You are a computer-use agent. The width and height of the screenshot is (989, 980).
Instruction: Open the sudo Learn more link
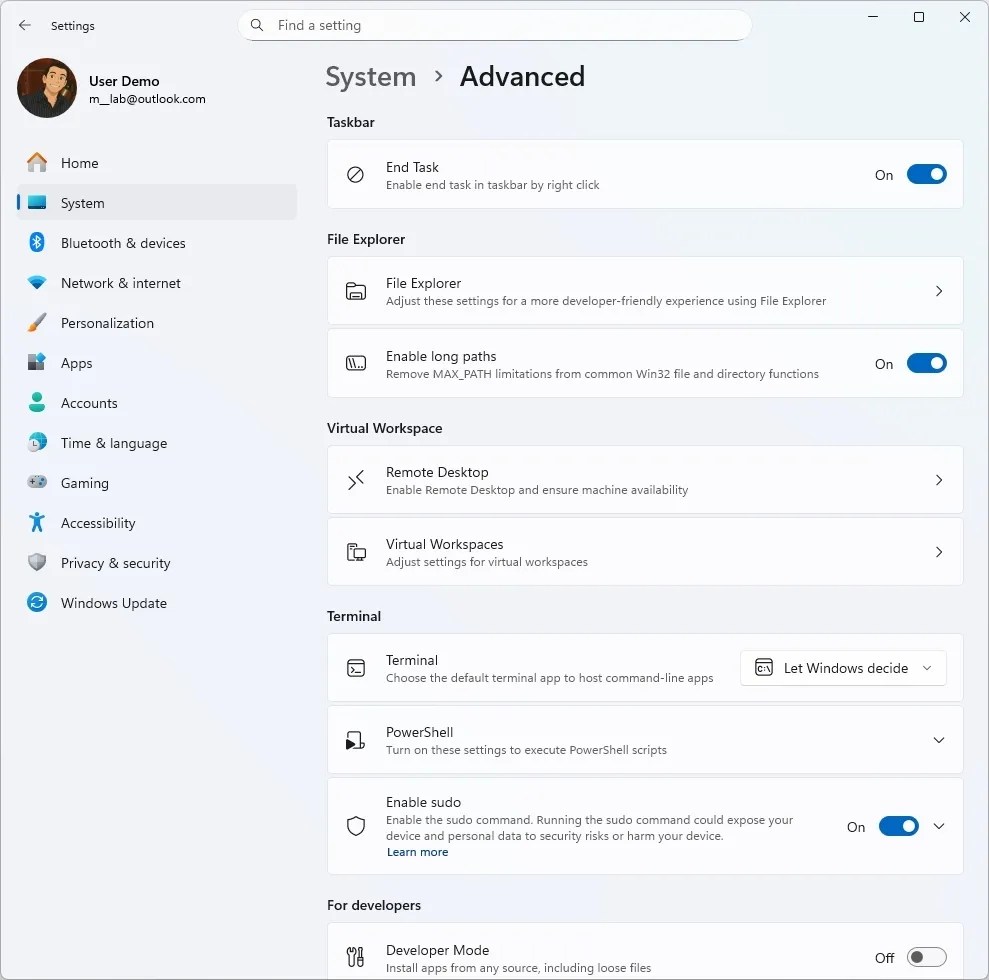point(417,852)
